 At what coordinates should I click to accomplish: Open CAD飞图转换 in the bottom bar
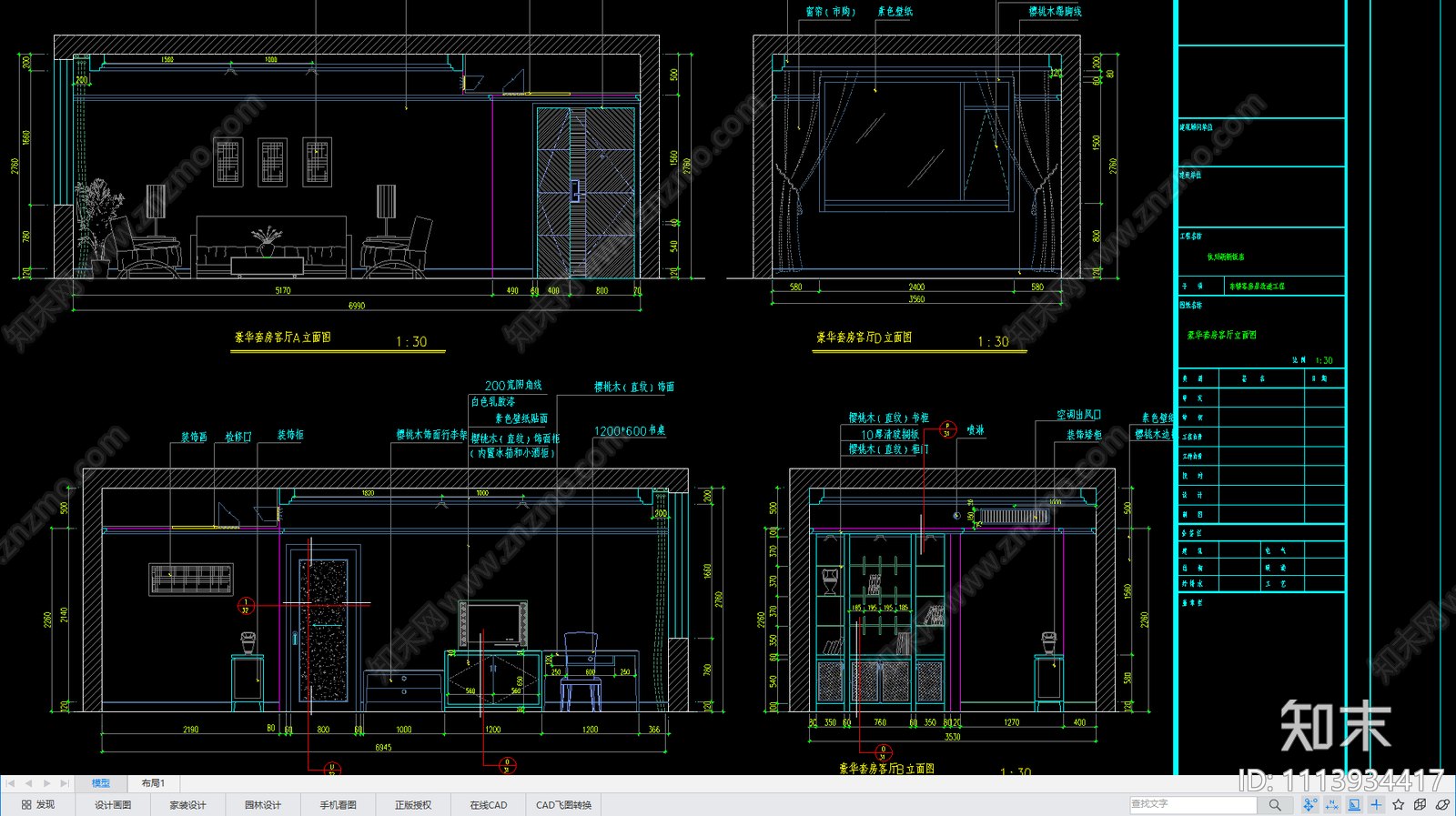point(563,805)
